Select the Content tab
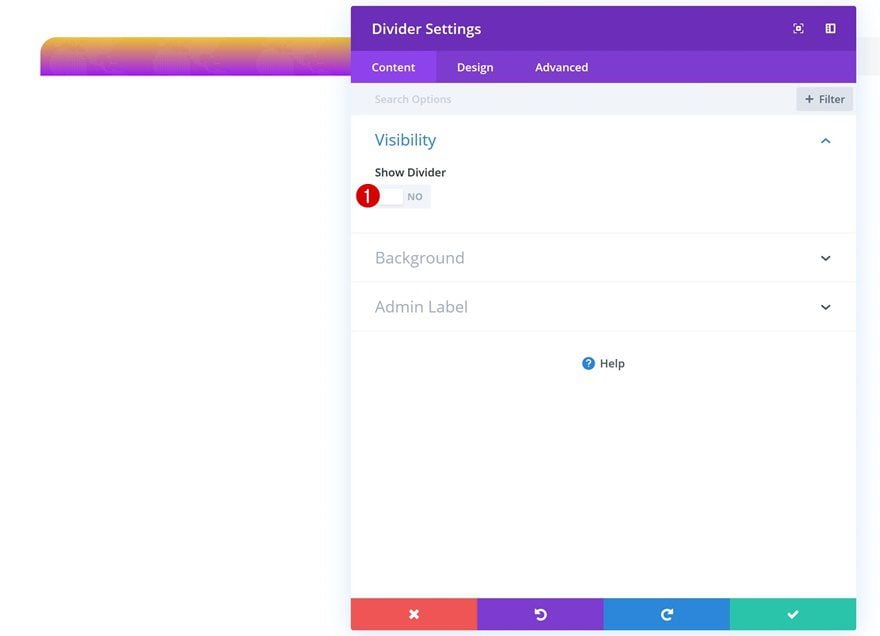Image resolution: width=880 pixels, height=636 pixels. click(393, 67)
